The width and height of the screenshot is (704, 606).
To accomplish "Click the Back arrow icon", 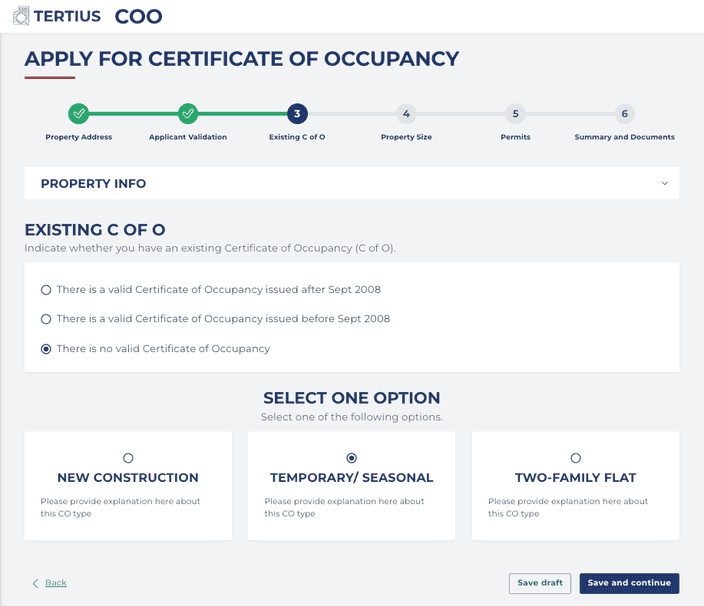I will click(x=36, y=583).
